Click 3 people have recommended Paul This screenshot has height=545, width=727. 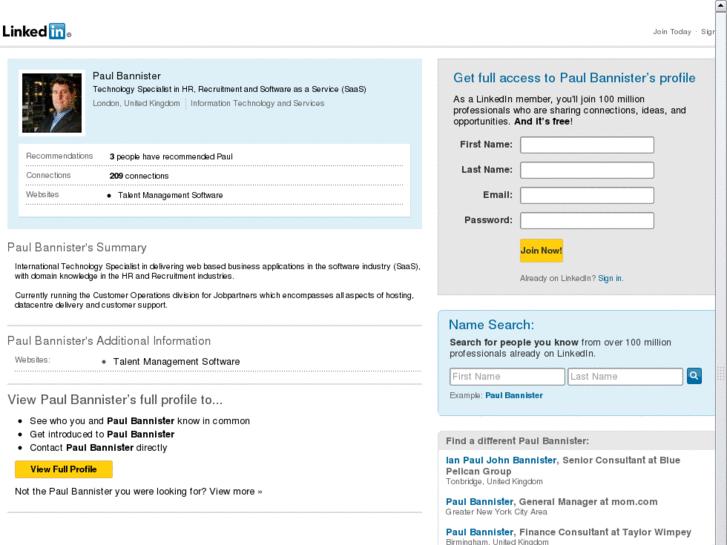coord(171,157)
